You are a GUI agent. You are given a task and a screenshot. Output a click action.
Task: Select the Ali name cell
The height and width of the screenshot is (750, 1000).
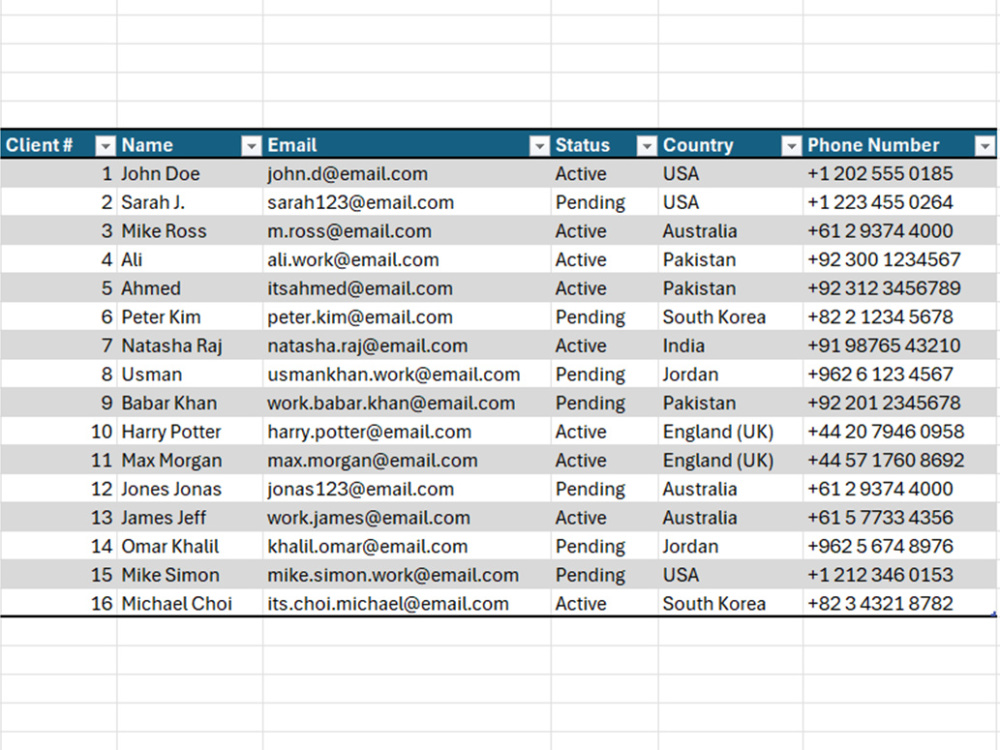click(x=189, y=260)
